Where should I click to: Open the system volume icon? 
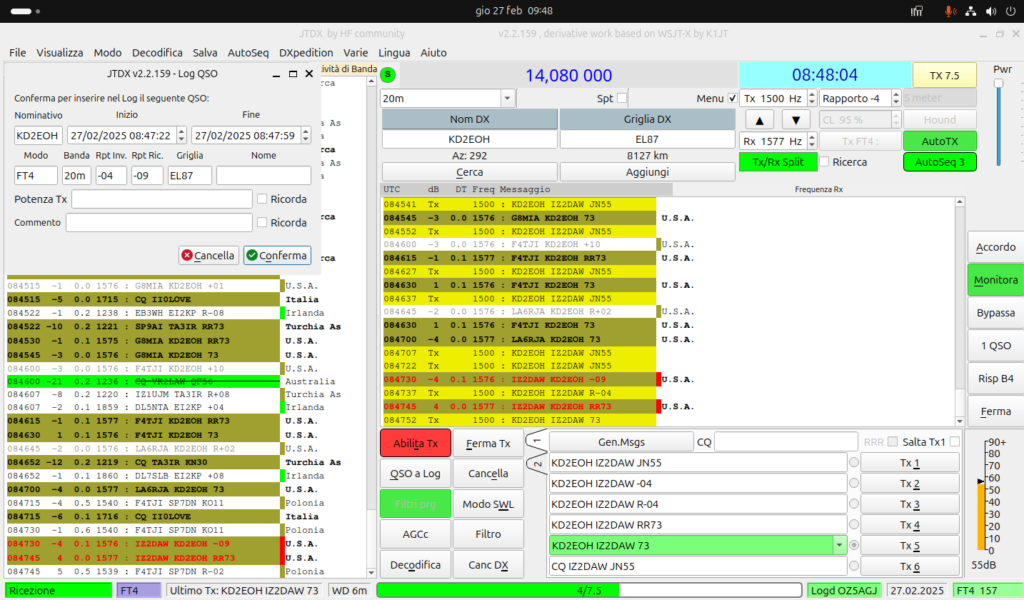[x=991, y=11]
